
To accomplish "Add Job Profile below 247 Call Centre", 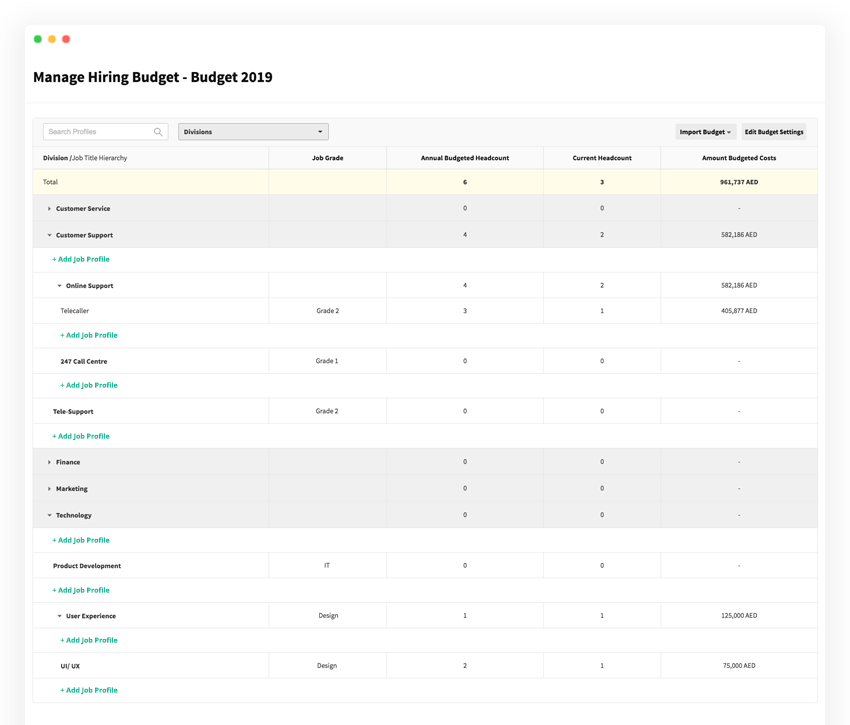I will point(89,385).
